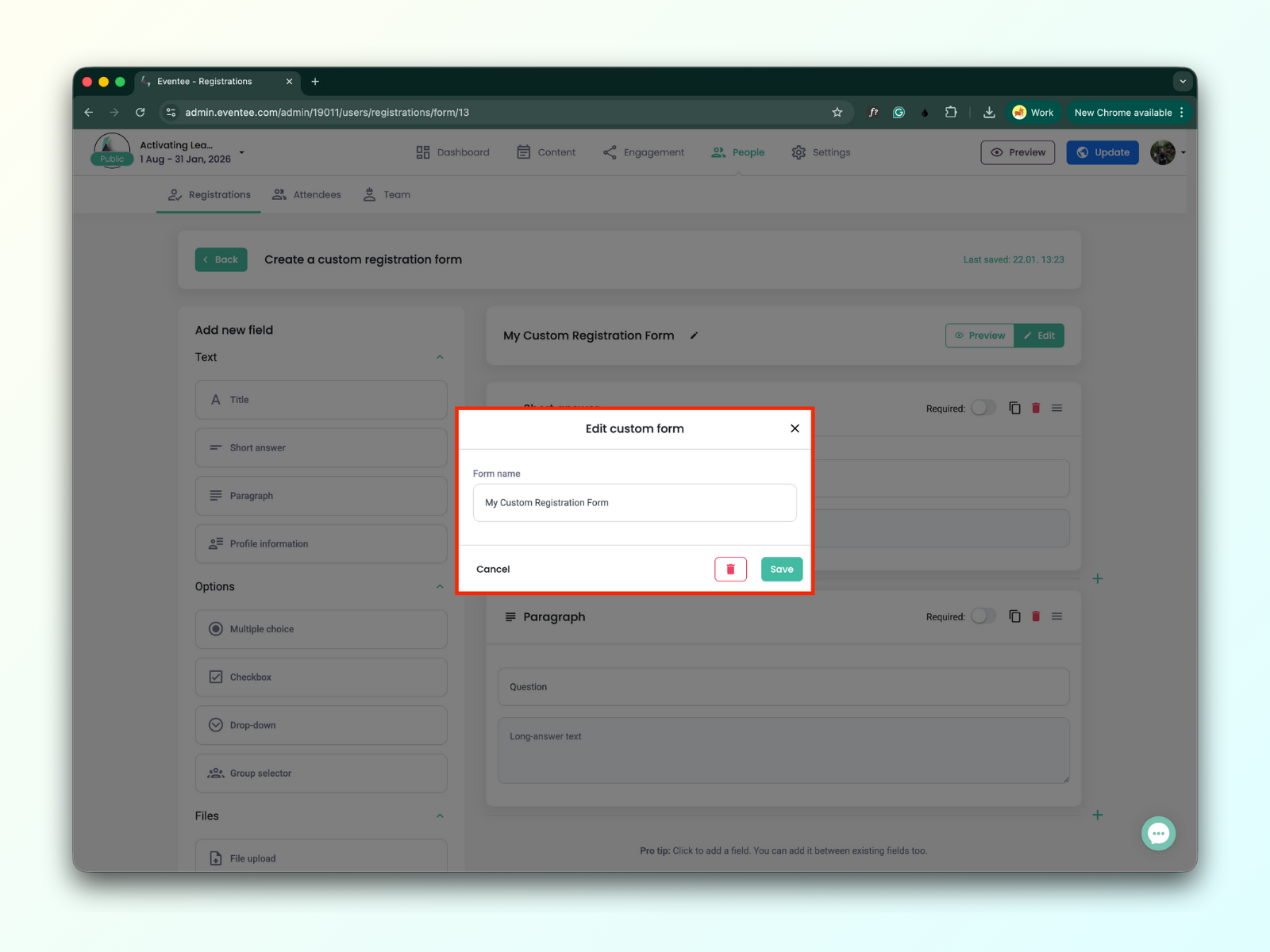Add a Multiple choice field
1270x952 pixels.
[321, 629]
